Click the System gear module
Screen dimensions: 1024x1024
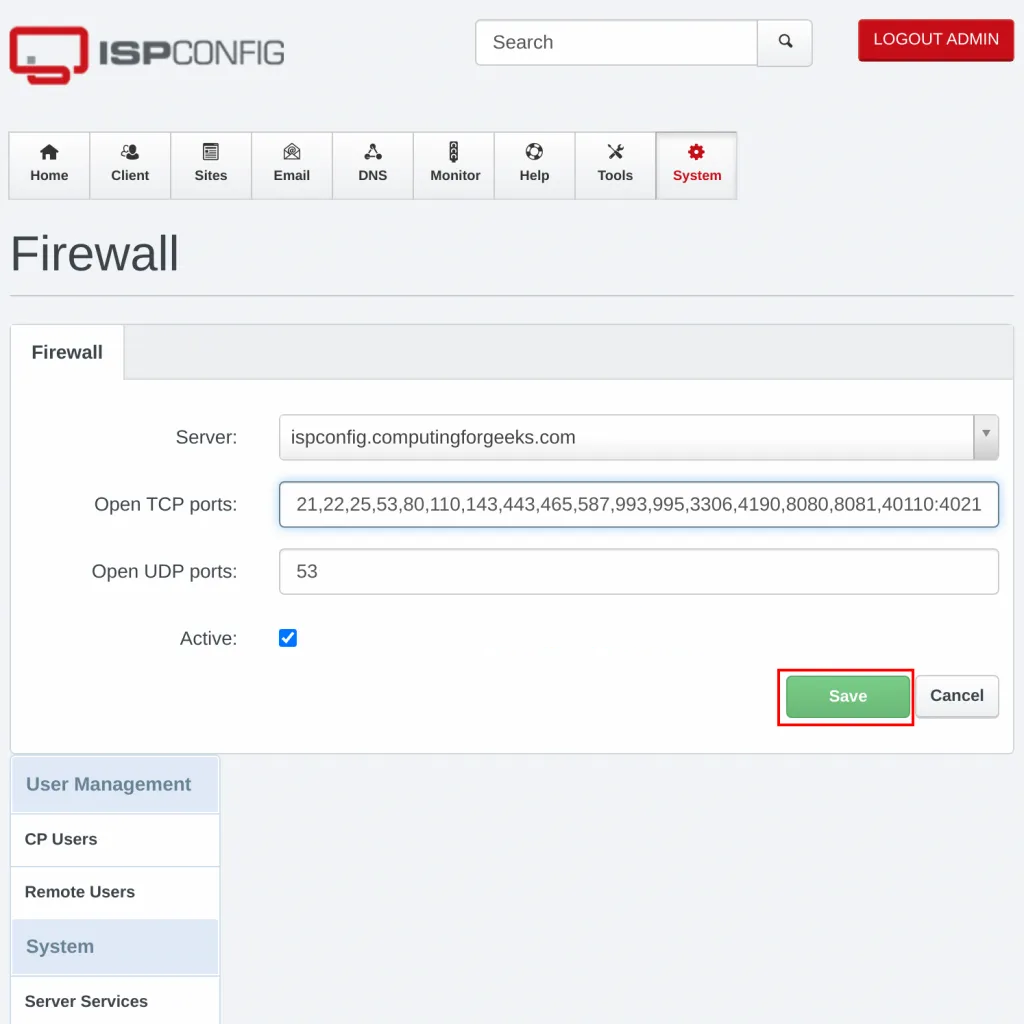(x=697, y=165)
